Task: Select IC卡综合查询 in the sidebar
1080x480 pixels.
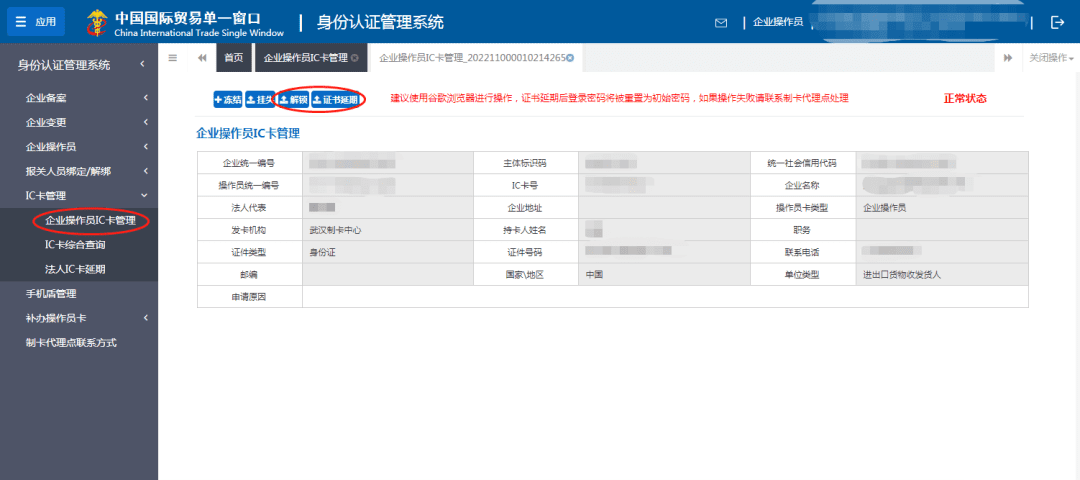Action: (x=75, y=244)
